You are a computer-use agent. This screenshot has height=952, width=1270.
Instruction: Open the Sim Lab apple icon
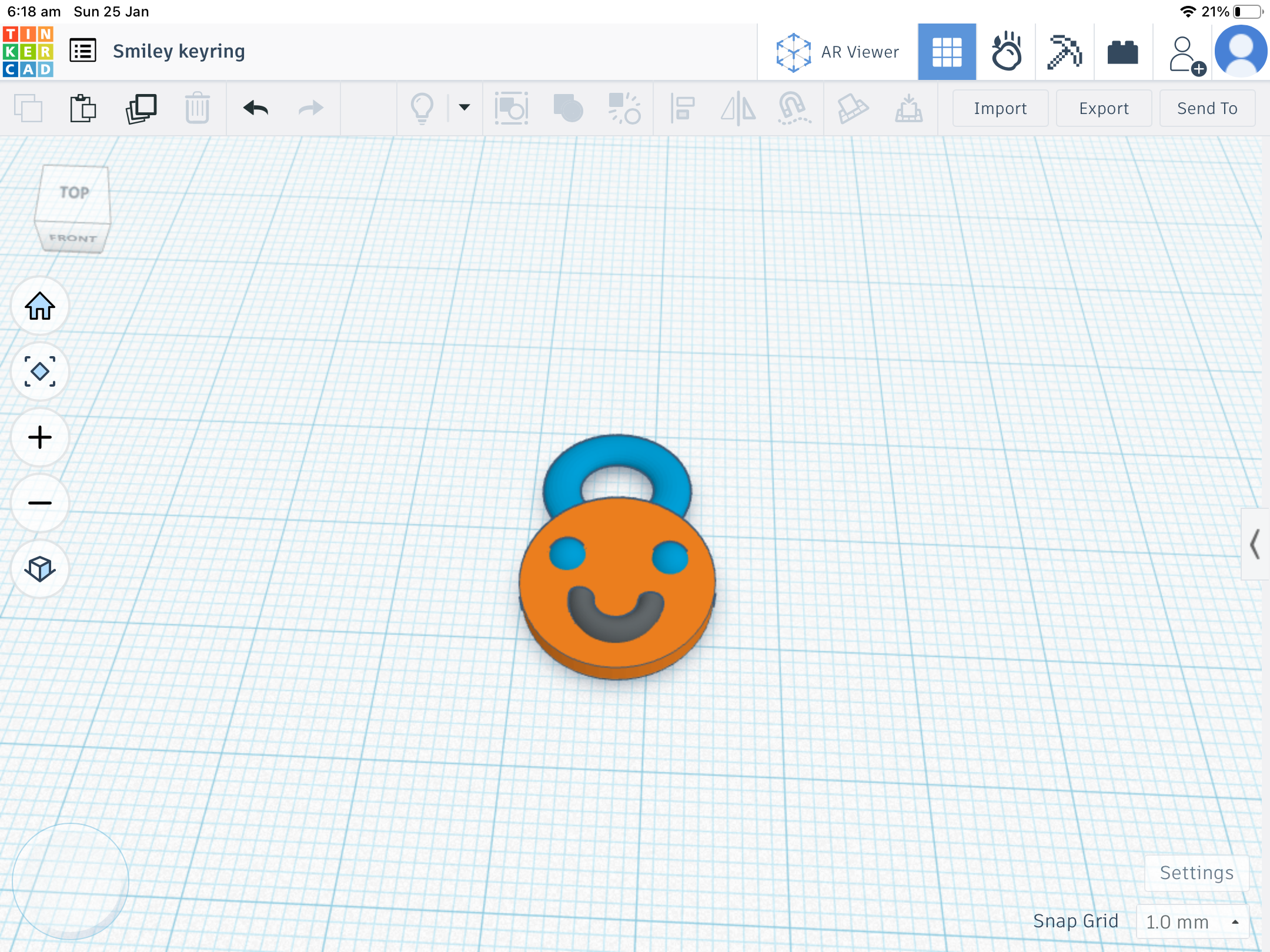[x=1006, y=52]
